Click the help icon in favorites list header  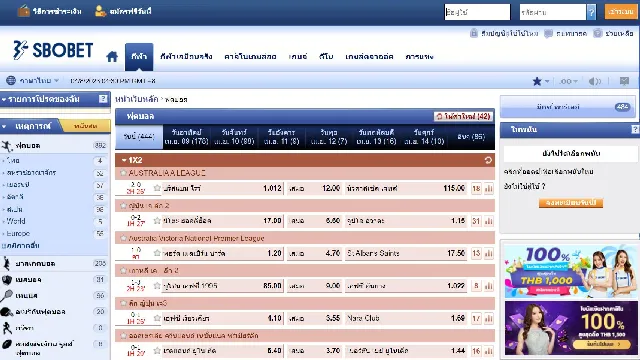[x=103, y=99]
